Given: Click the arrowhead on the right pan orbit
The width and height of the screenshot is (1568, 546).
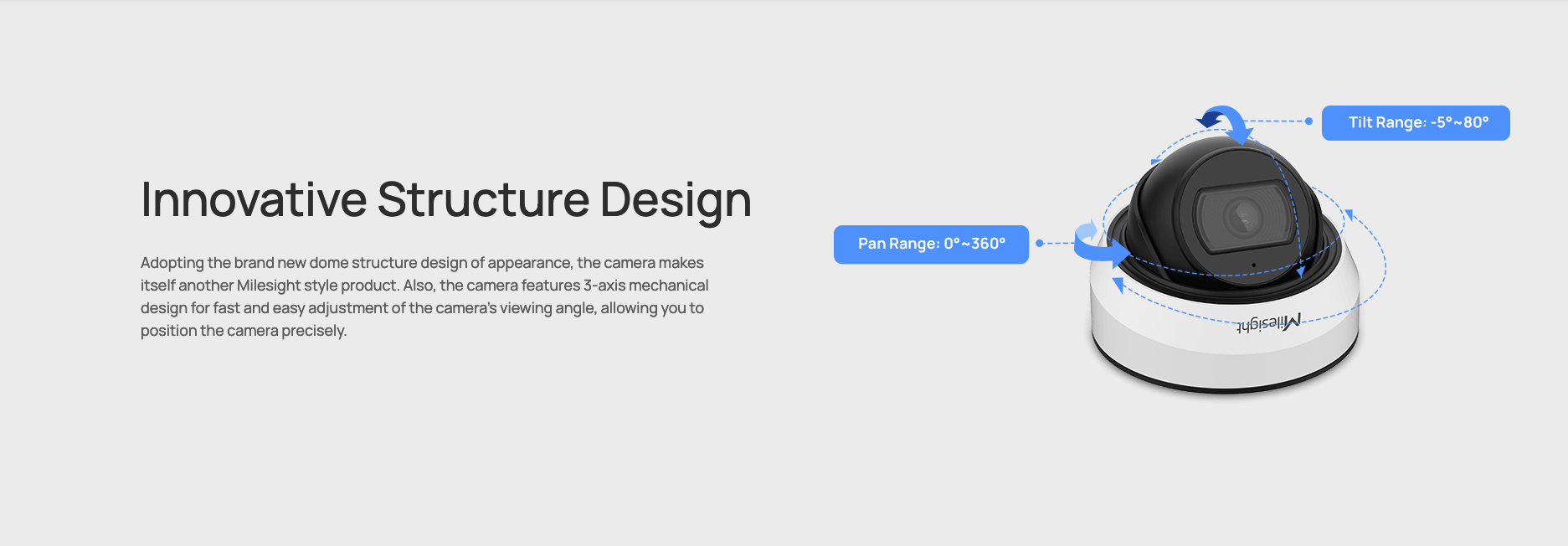Looking at the screenshot, I should pyautogui.click(x=1350, y=214).
